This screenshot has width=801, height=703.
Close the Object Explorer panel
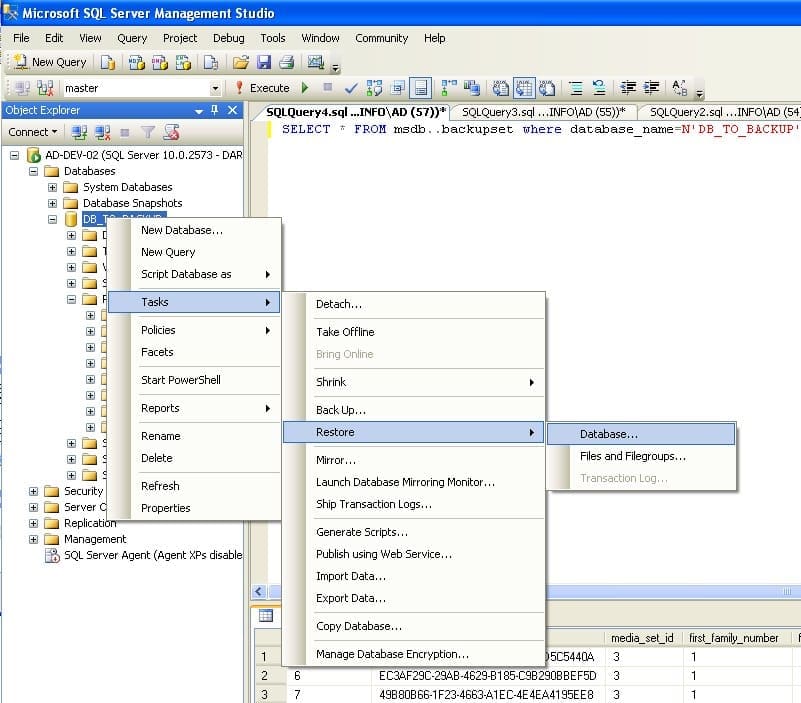(x=232, y=110)
